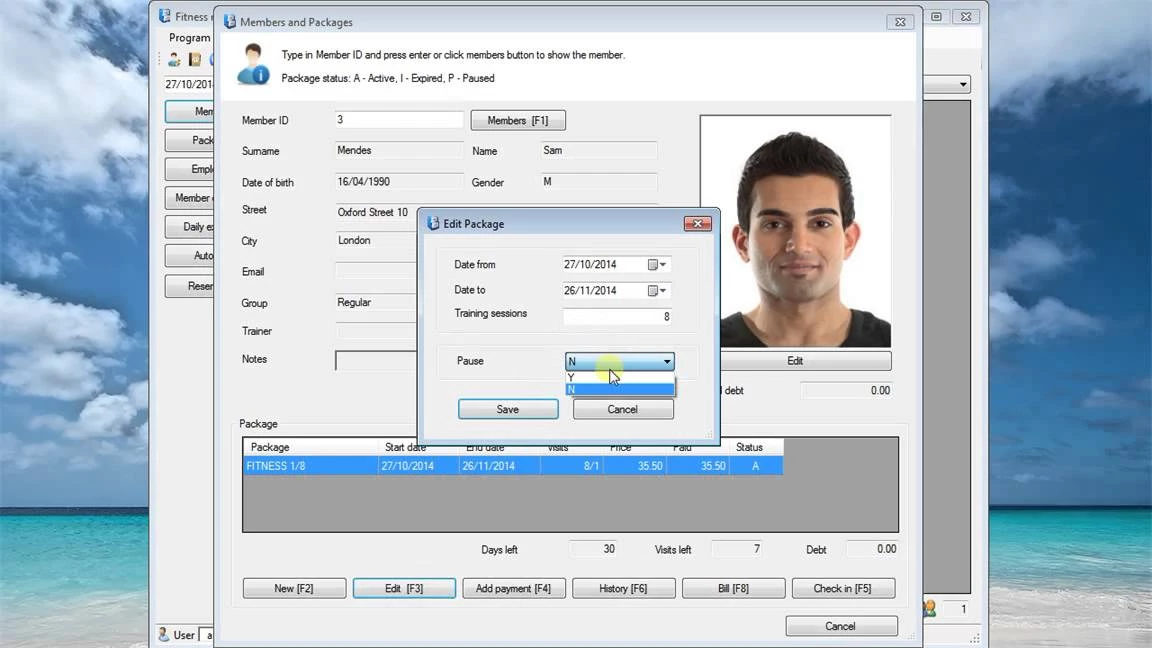The width and height of the screenshot is (1152, 648).
Task: Click the Training sessions input field
Action: (617, 316)
